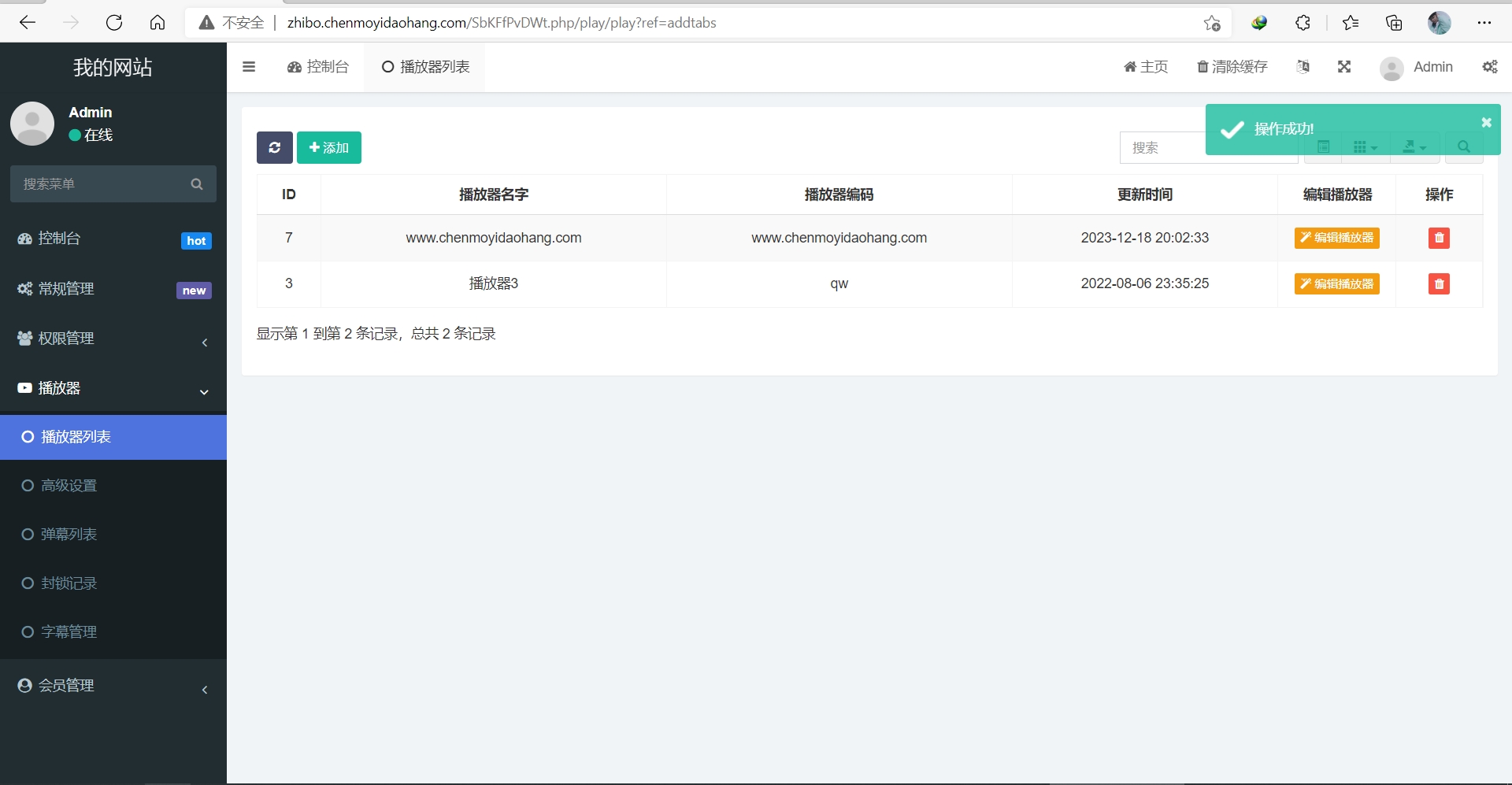
Task: Click the search magnifier in sidebar menu
Action: [x=197, y=184]
